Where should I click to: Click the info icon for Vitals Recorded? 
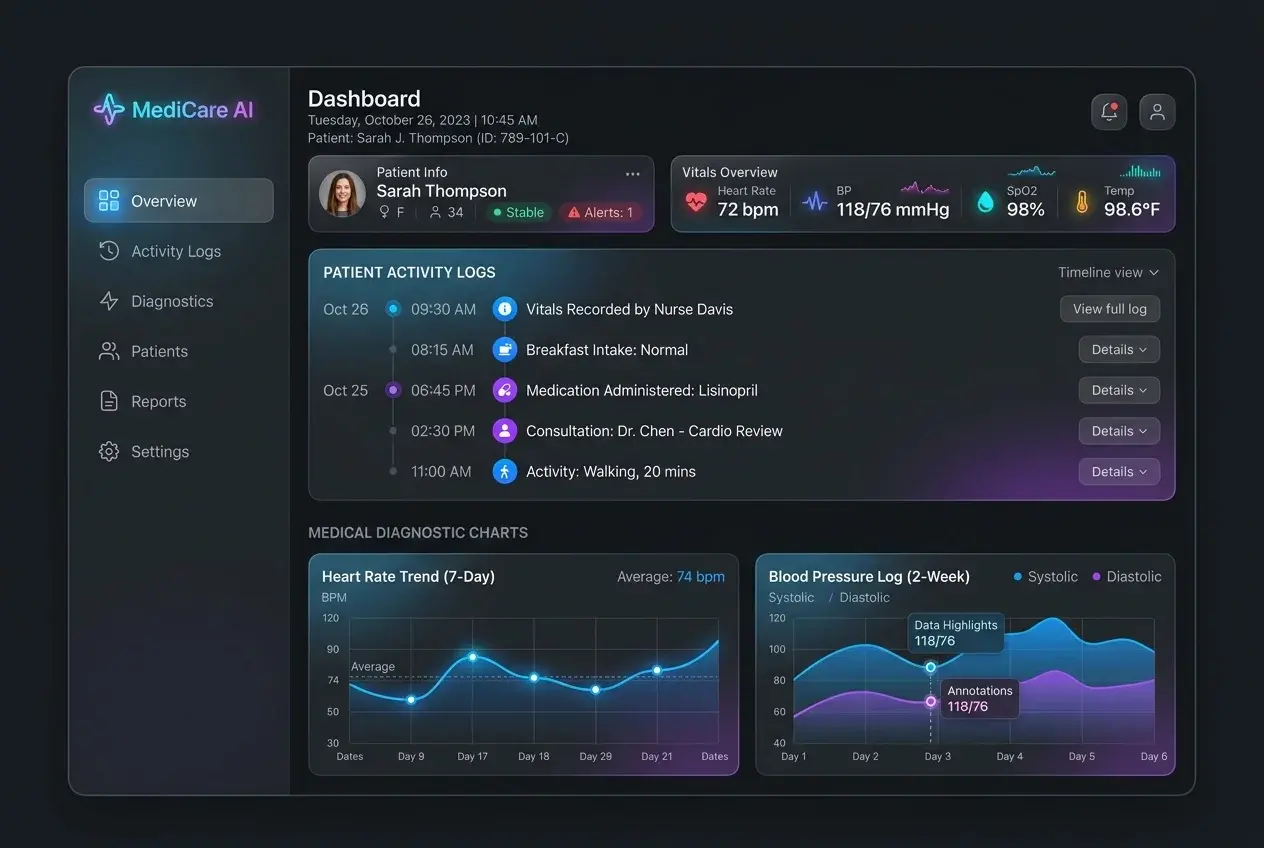(x=505, y=309)
